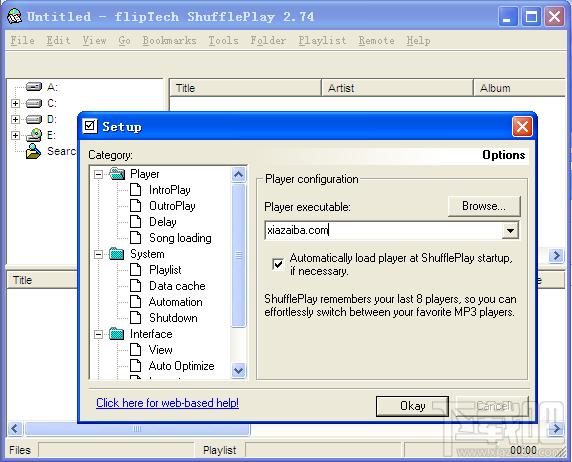Click the Interface folder icon in Category tree
The width and height of the screenshot is (572, 462).
[x=117, y=334]
